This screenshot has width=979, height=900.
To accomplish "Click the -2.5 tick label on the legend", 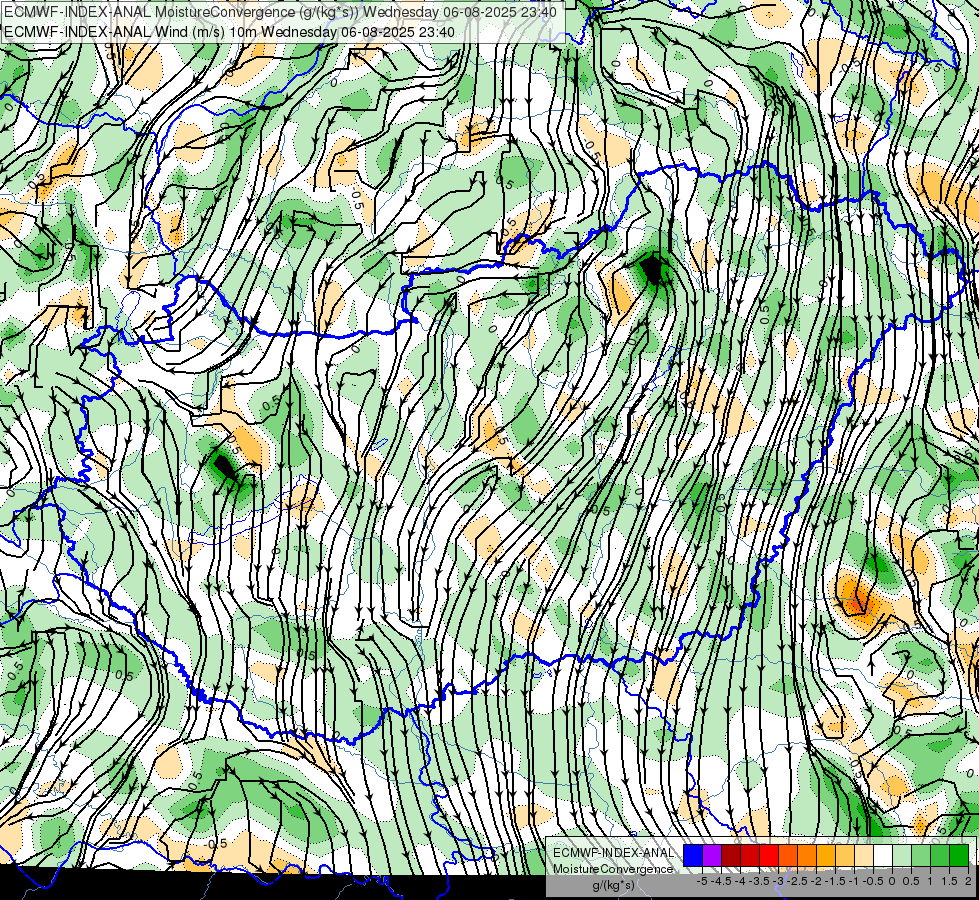I will coord(795,881).
